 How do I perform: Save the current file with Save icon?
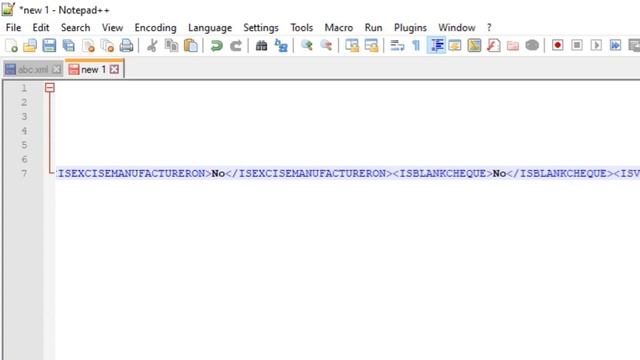pos(49,45)
